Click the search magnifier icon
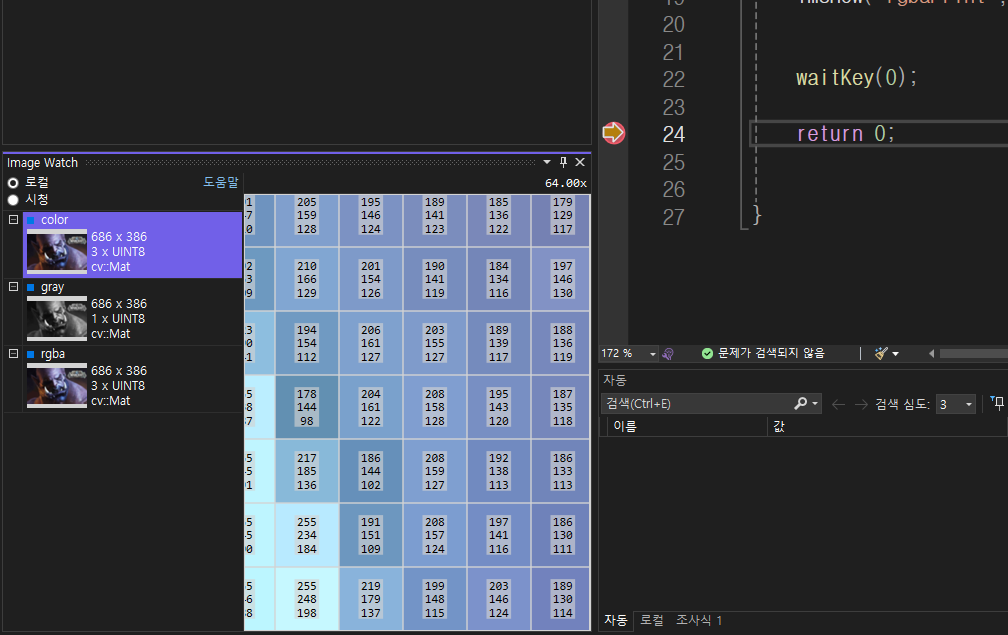This screenshot has height=635, width=1008. point(800,403)
